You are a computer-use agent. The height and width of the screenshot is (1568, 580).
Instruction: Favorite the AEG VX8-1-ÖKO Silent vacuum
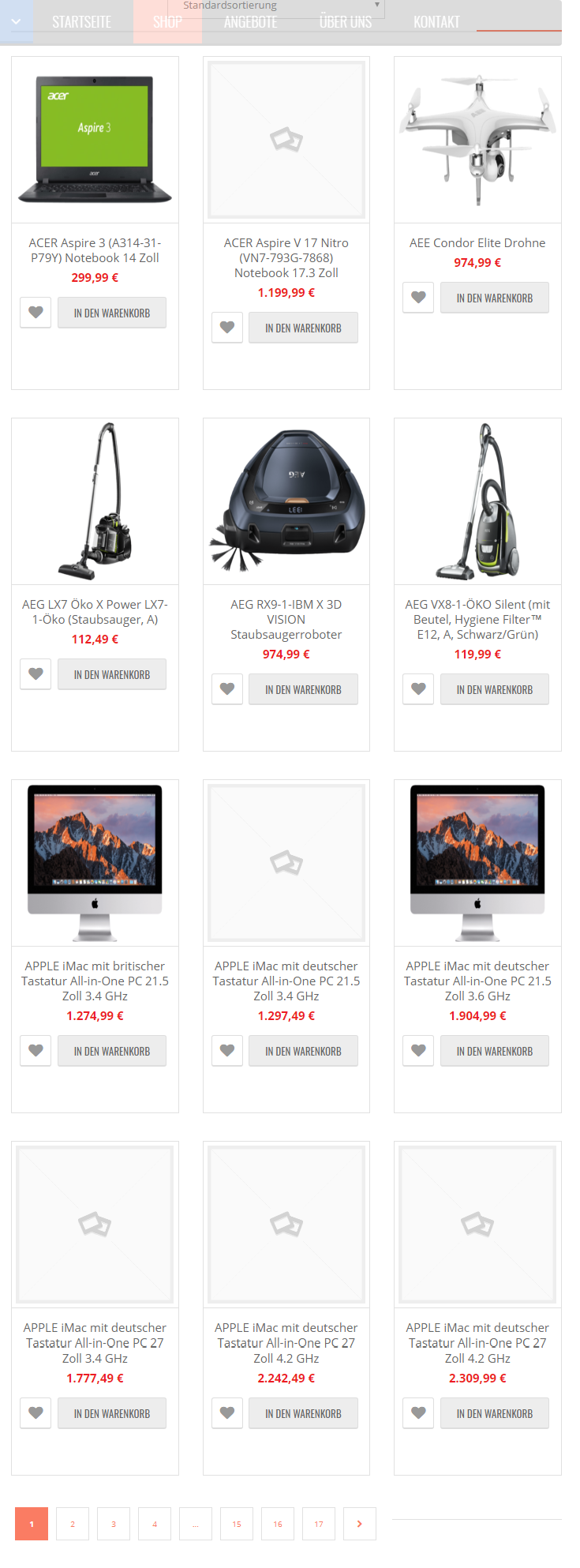(x=418, y=689)
